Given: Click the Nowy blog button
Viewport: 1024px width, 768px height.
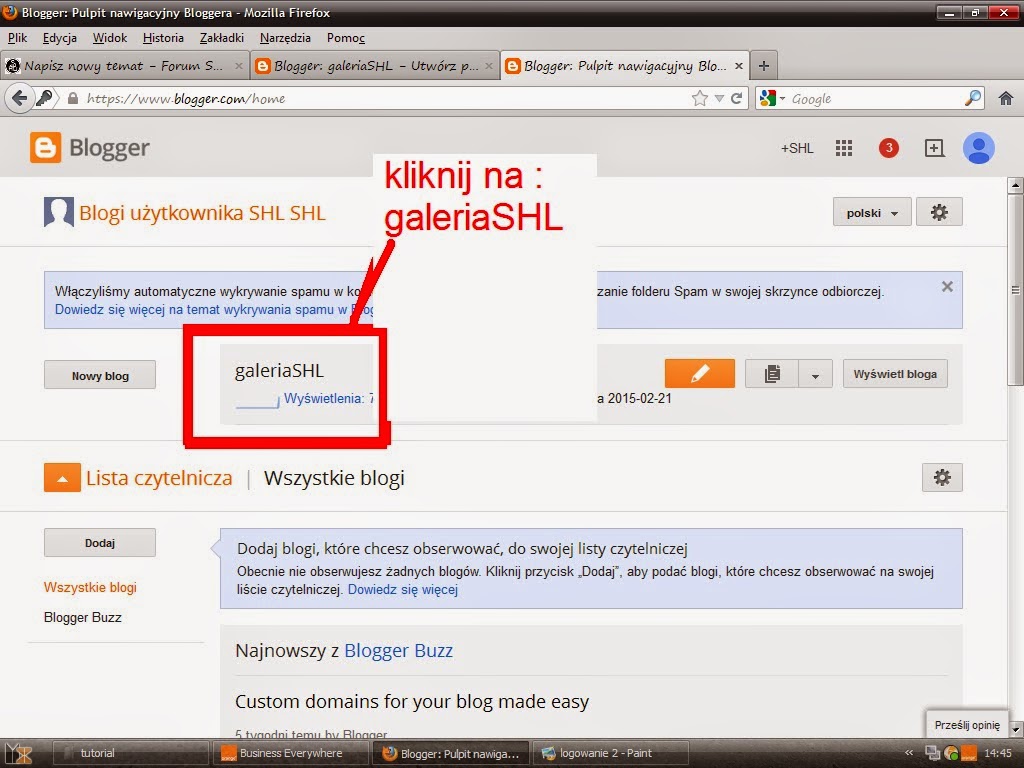Looking at the screenshot, I should pos(100,376).
